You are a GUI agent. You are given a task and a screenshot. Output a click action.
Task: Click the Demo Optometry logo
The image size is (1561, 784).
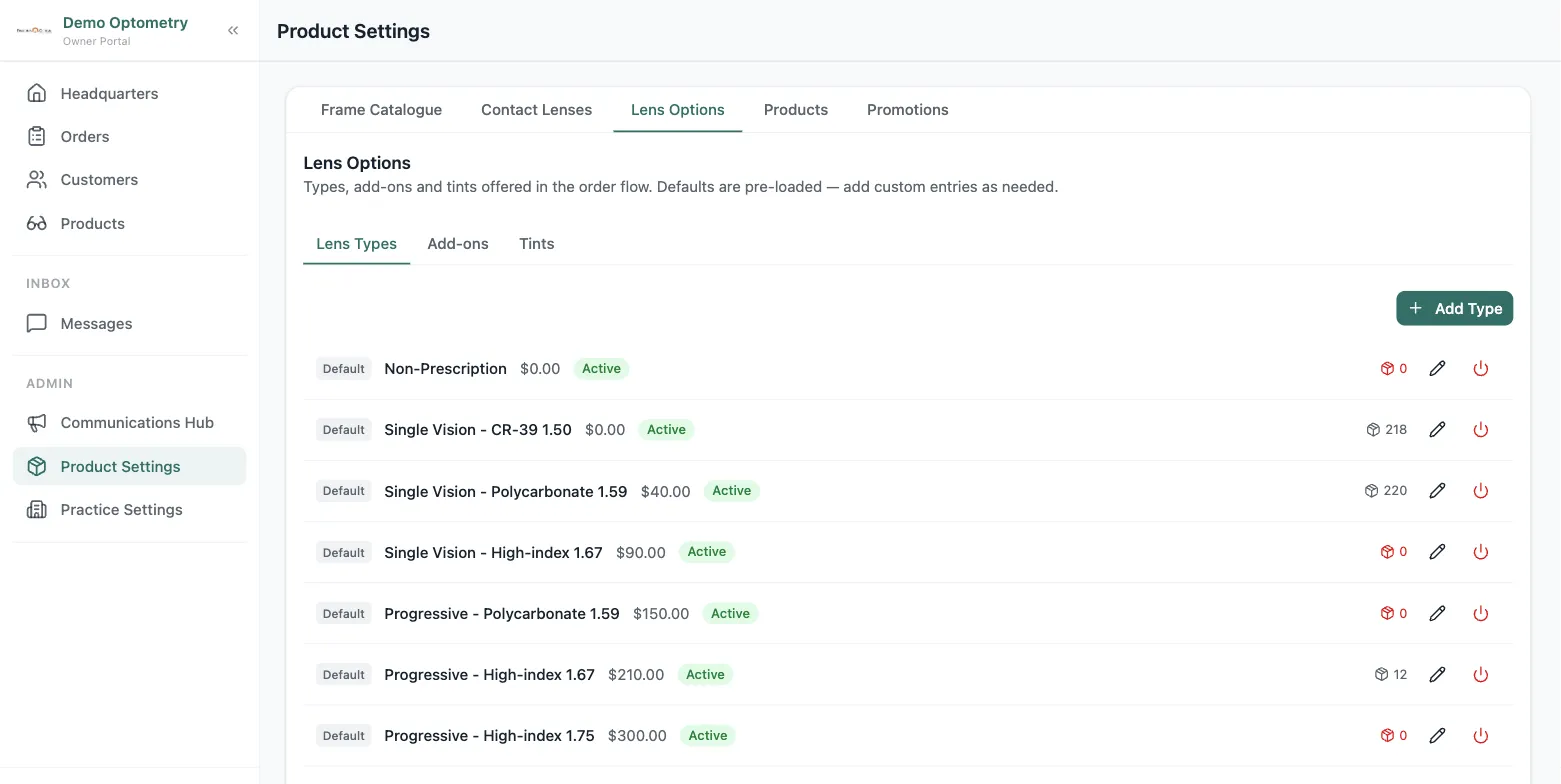tap(34, 30)
